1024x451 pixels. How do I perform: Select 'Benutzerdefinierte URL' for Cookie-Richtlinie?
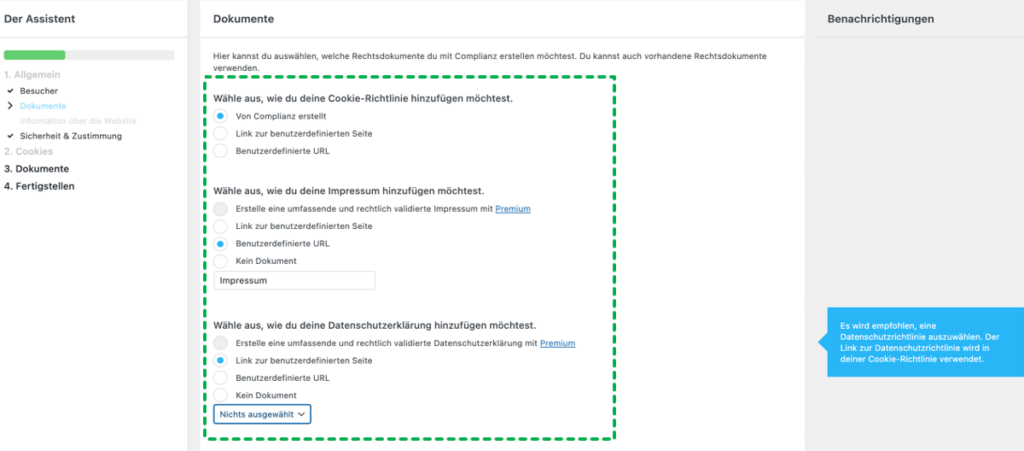point(221,151)
